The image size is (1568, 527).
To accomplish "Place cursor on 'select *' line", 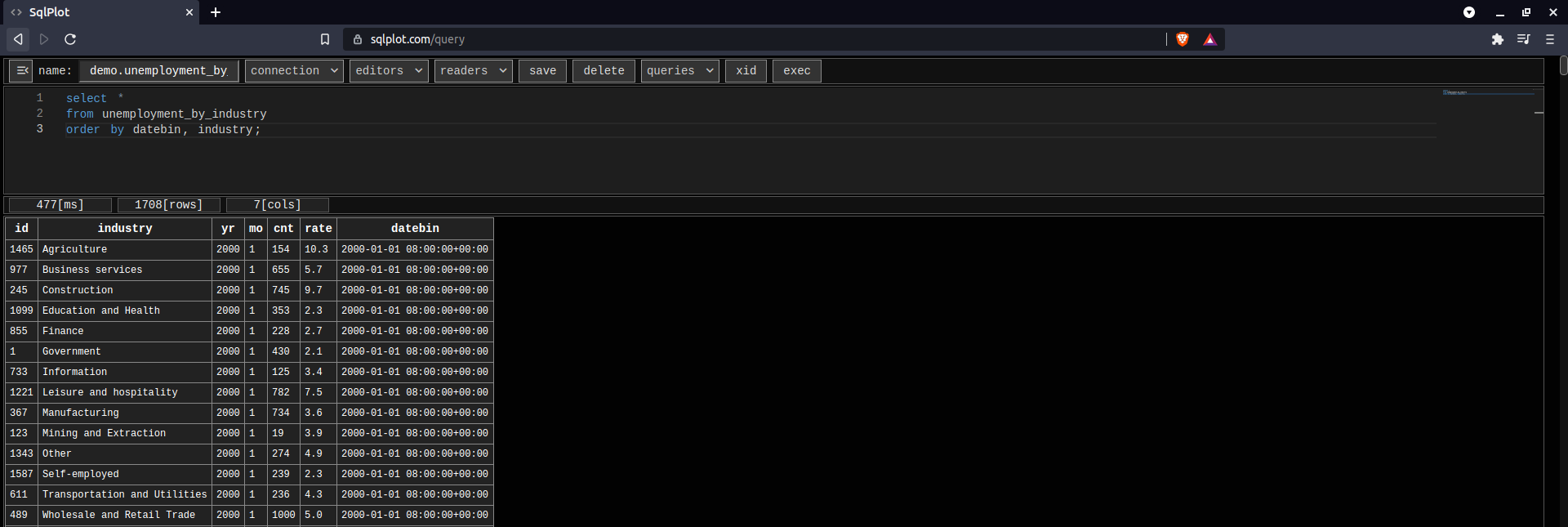I will tap(95, 98).
